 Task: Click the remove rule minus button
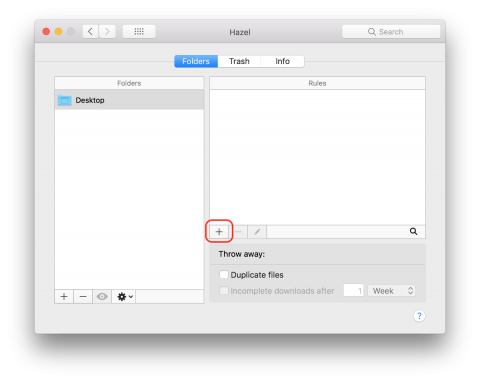(238, 232)
